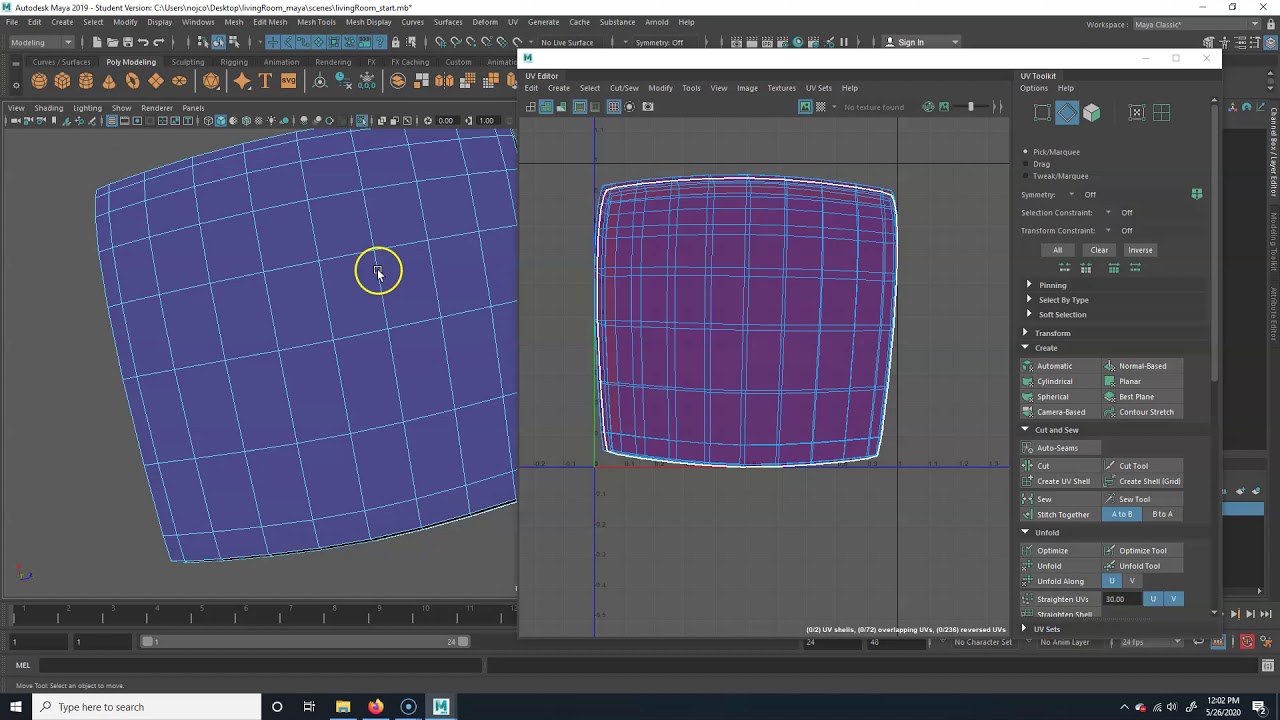The image size is (1280, 720).
Task: Toggle B to A stitch direction
Action: 1163,514
